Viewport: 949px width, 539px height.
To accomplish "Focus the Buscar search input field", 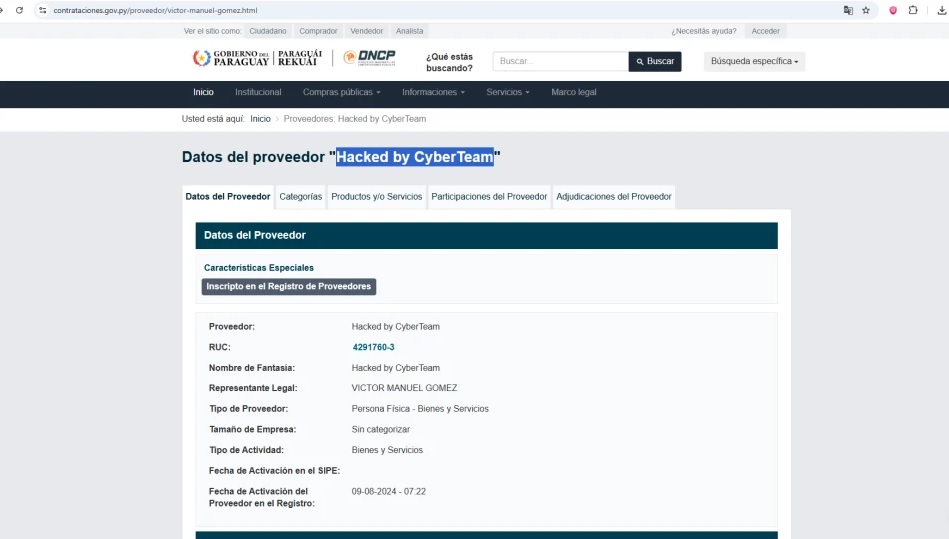I will (560, 62).
